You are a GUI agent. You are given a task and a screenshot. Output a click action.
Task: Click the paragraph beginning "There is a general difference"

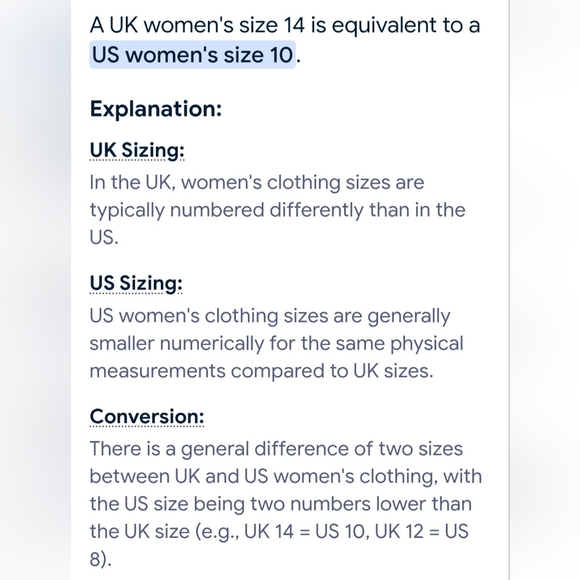tap(286, 503)
